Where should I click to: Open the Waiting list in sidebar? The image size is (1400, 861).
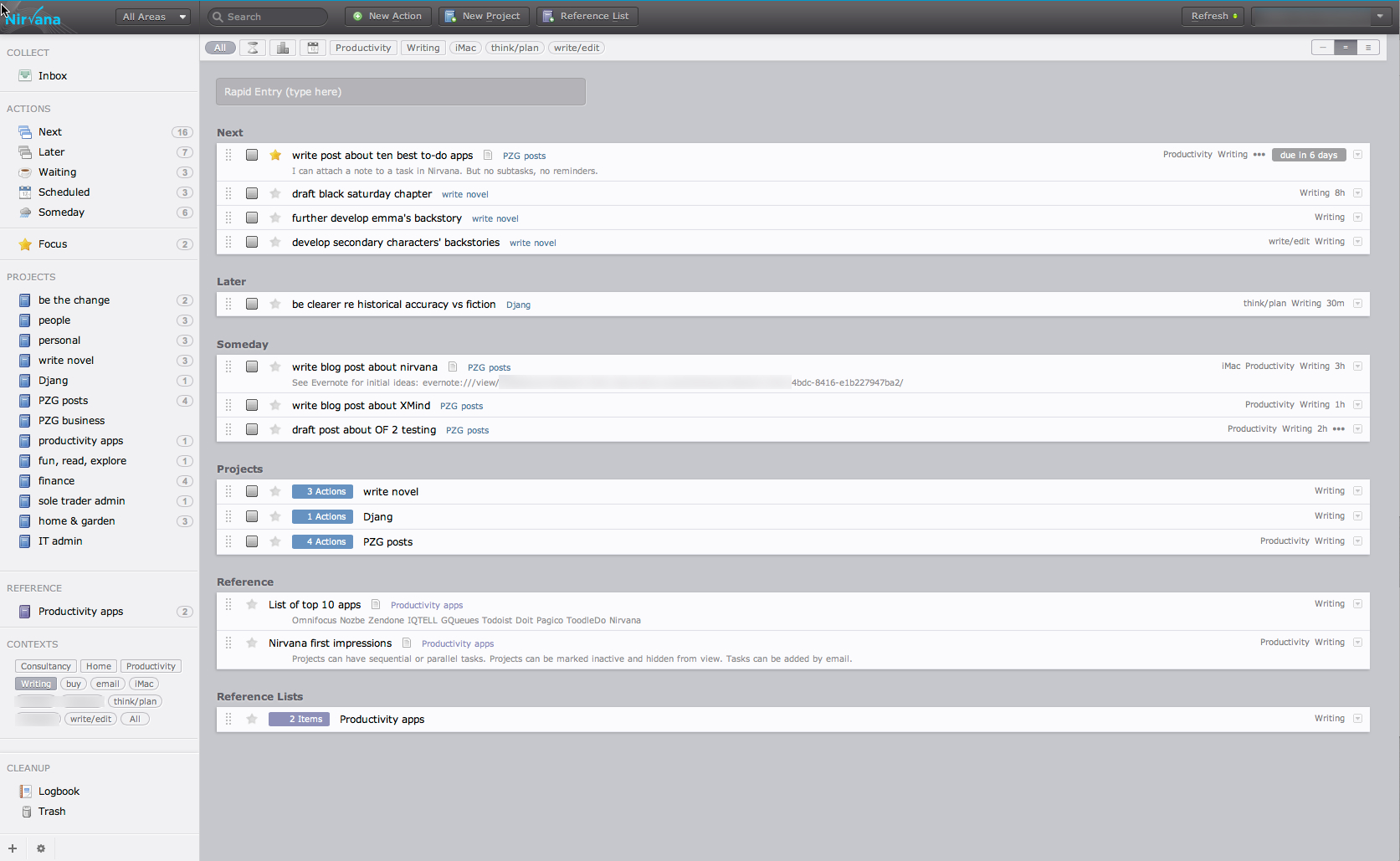coord(57,172)
